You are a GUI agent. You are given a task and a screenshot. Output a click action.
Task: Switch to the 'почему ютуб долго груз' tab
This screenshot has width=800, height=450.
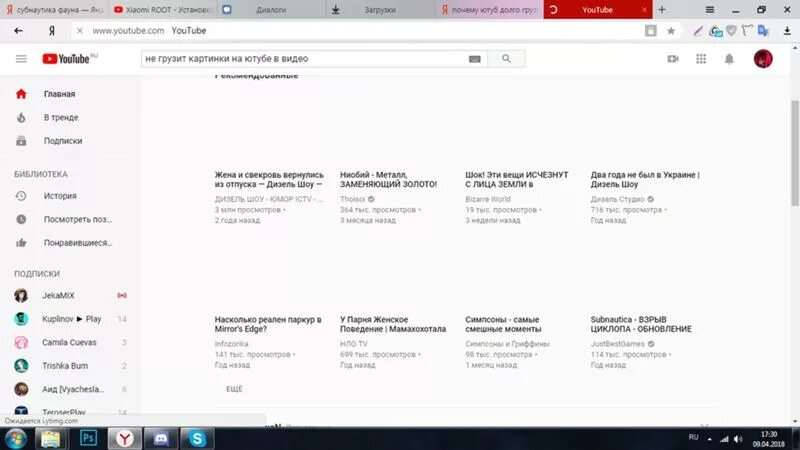[x=489, y=10]
